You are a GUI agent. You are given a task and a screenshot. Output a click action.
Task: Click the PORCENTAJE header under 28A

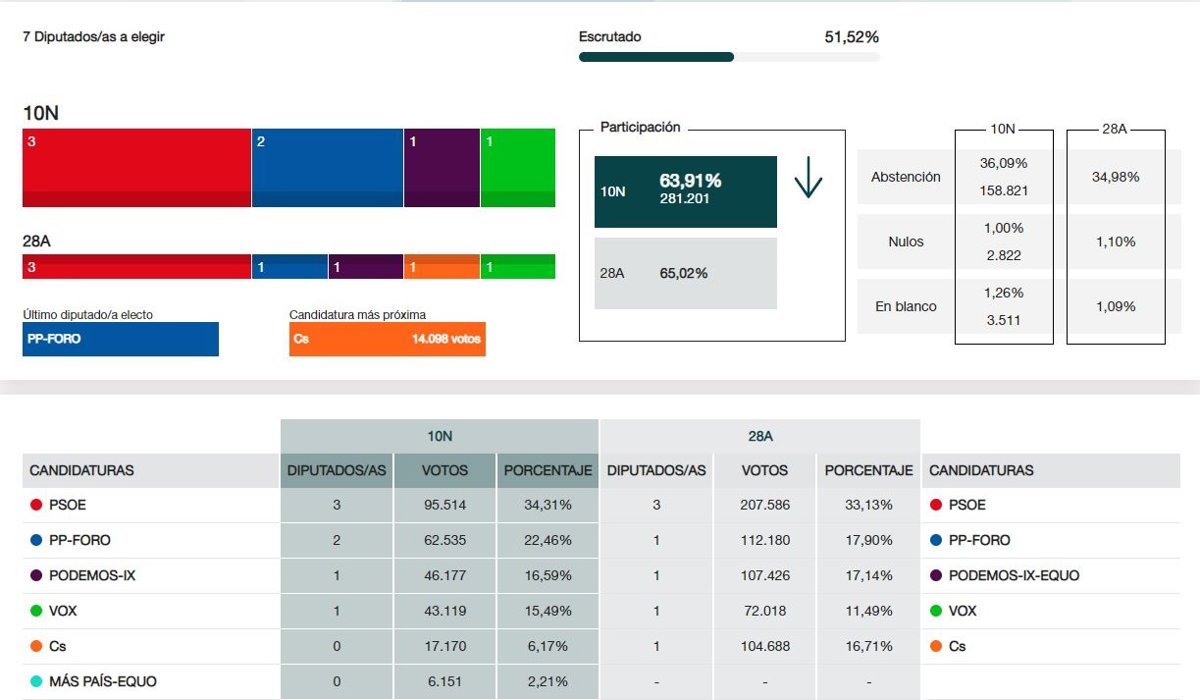point(868,470)
